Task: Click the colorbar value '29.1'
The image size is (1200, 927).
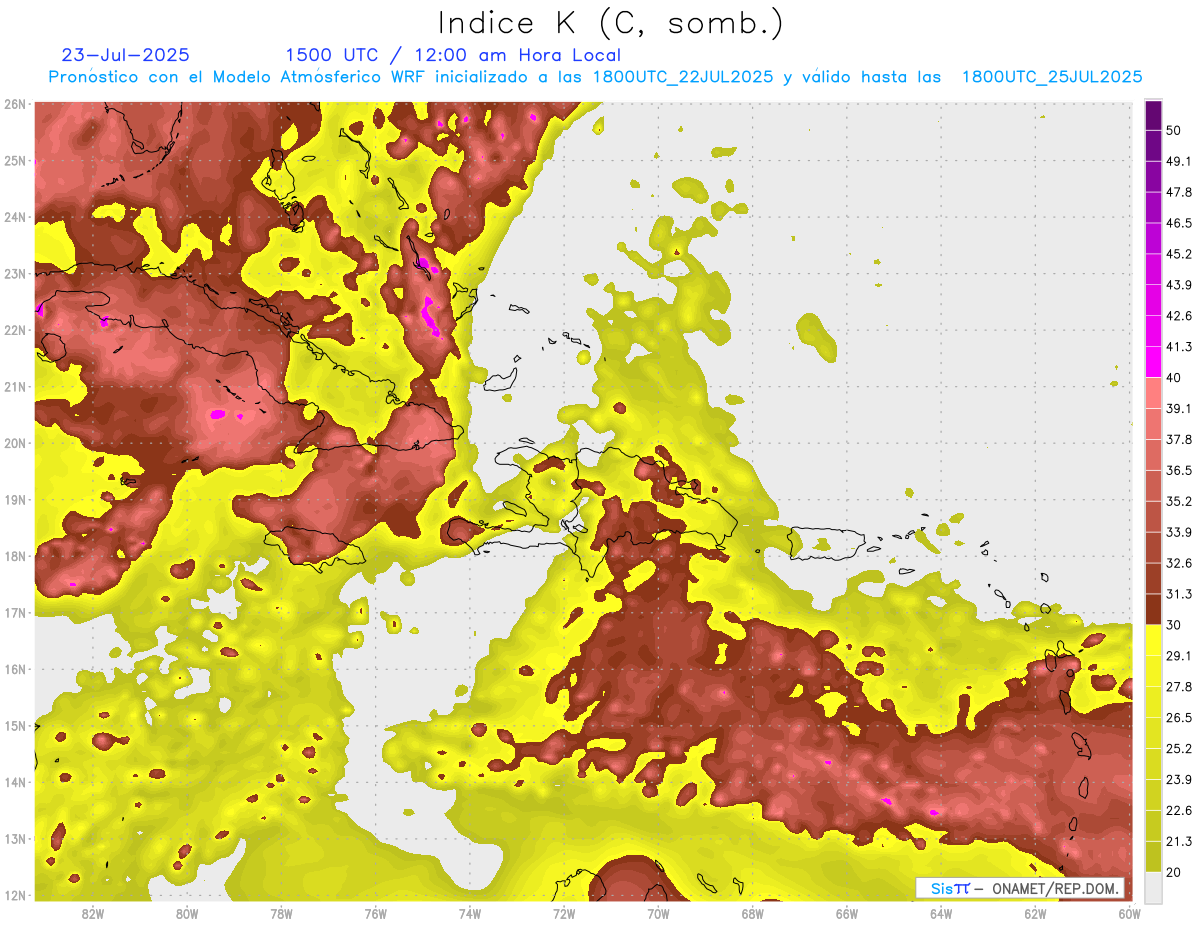Action: coord(1179,656)
